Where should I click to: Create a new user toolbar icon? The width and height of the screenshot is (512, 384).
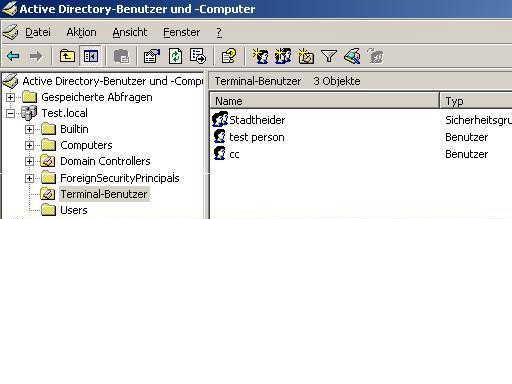click(260, 56)
